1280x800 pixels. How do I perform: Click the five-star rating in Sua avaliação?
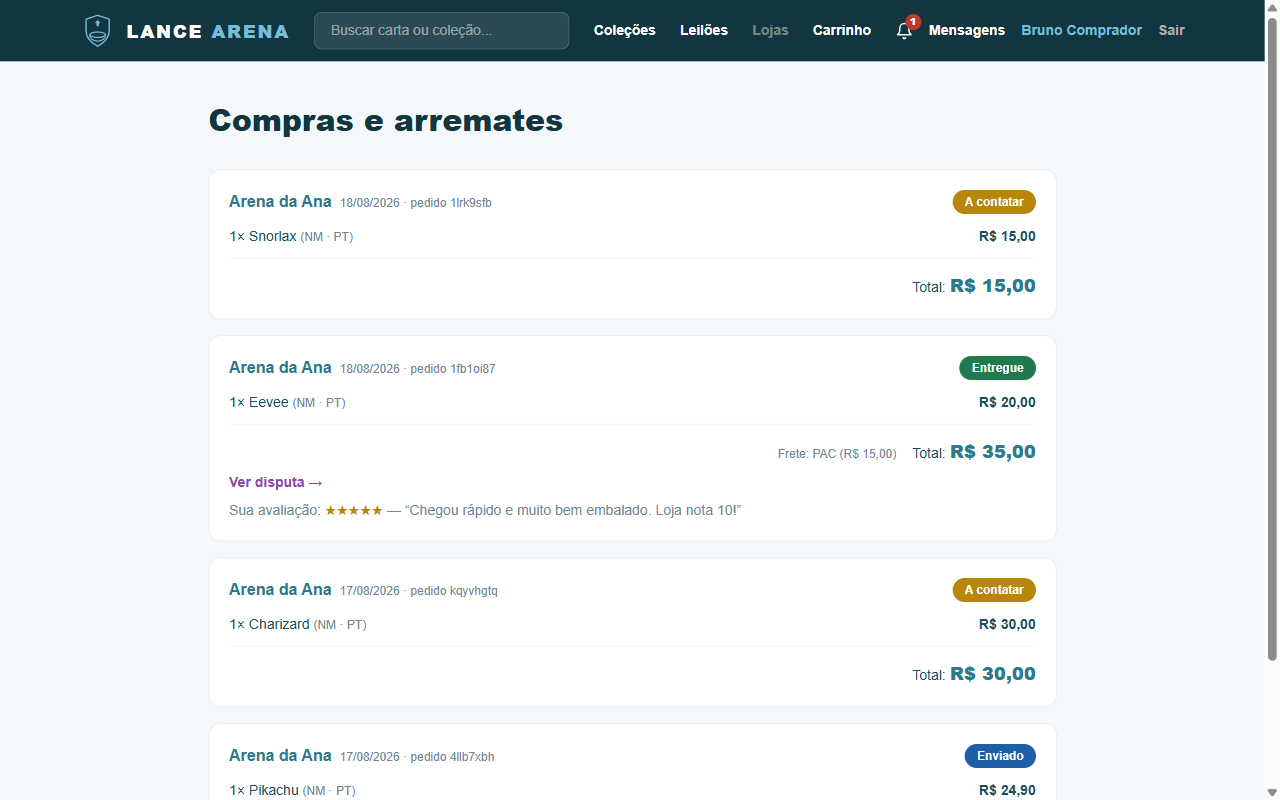354,511
